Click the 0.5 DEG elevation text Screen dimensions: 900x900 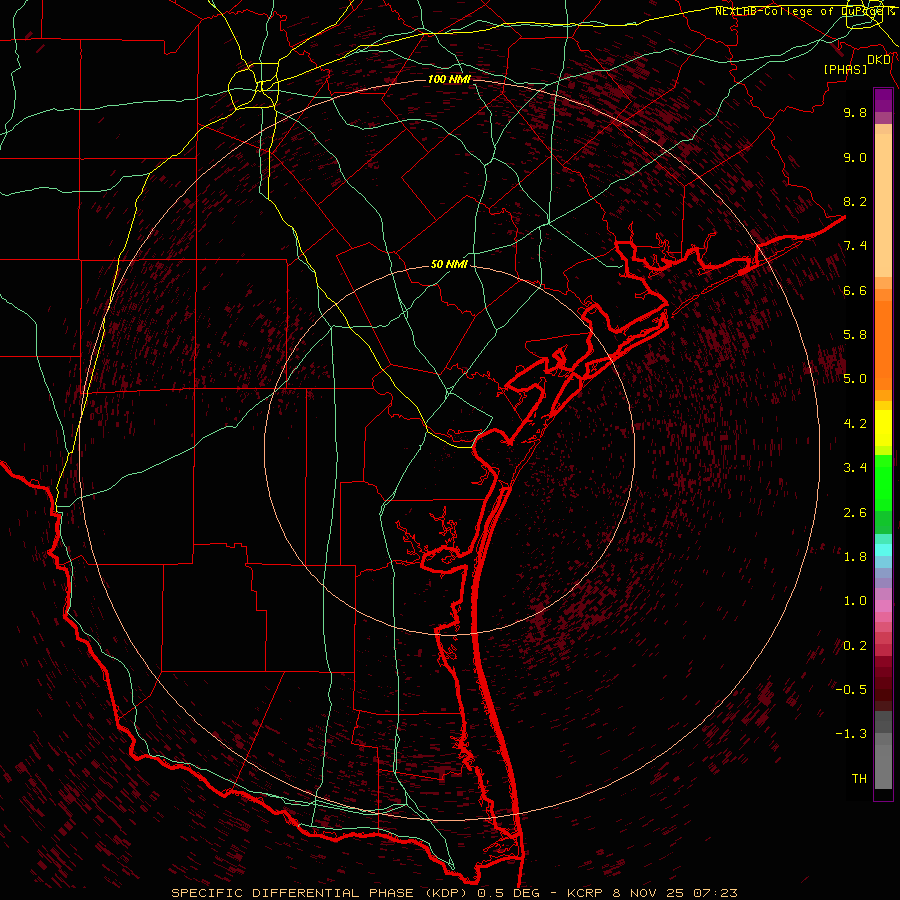tap(508, 893)
